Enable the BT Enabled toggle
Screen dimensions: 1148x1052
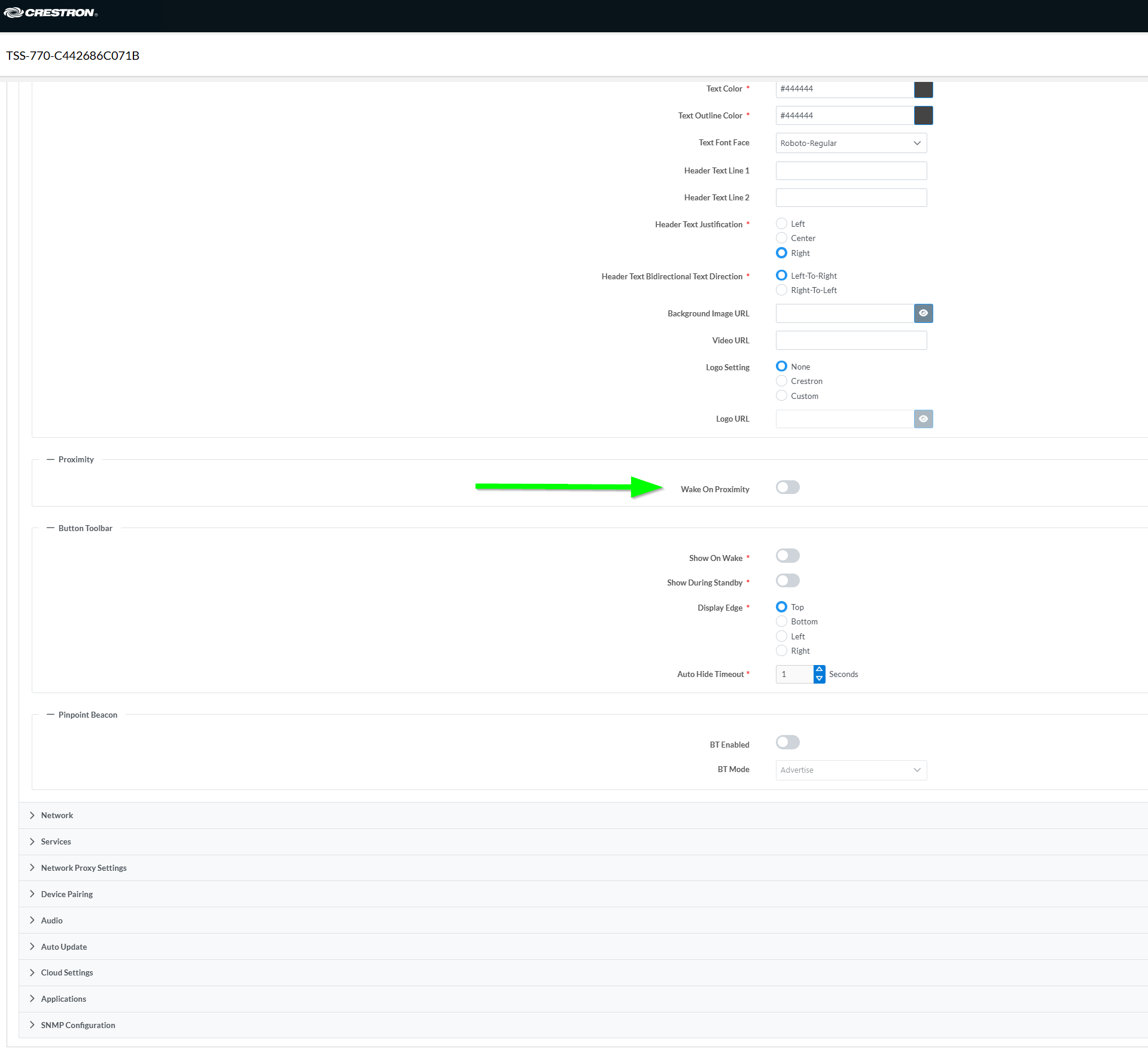point(787,743)
